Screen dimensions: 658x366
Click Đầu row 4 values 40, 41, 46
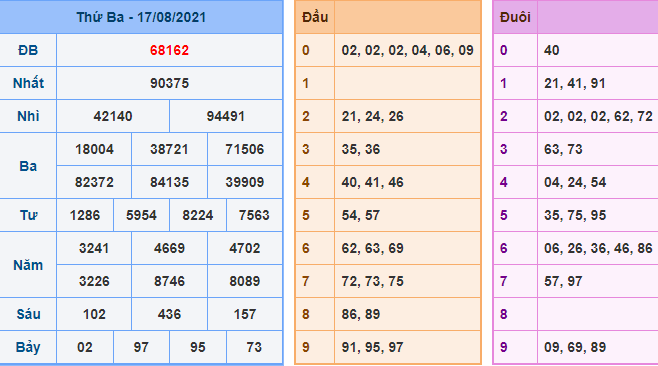click(373, 182)
